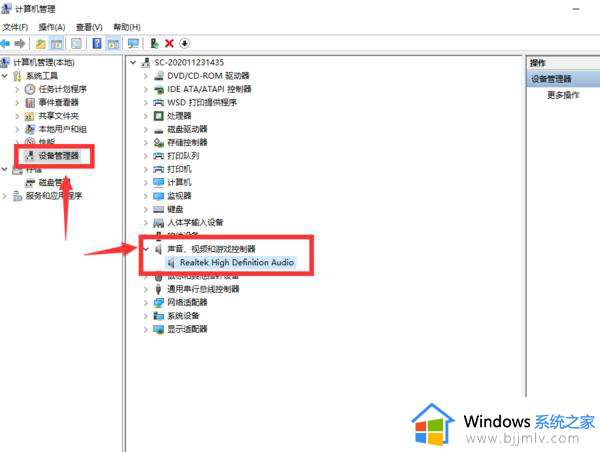The height and width of the screenshot is (452, 600).
Task: Select Realtek High Definition Audio device
Action: click(x=236, y=262)
